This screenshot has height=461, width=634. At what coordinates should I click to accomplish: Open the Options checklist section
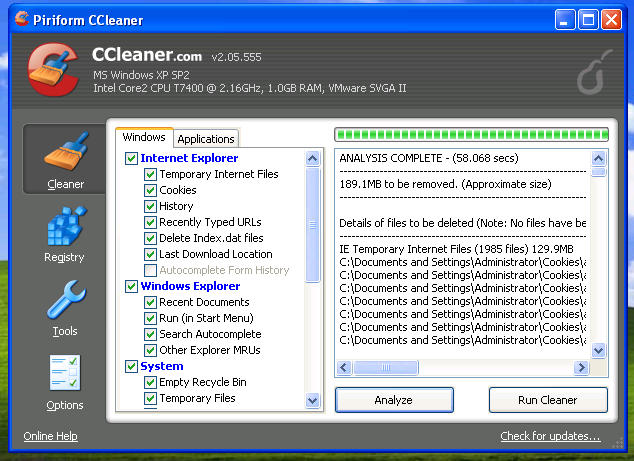tap(65, 382)
